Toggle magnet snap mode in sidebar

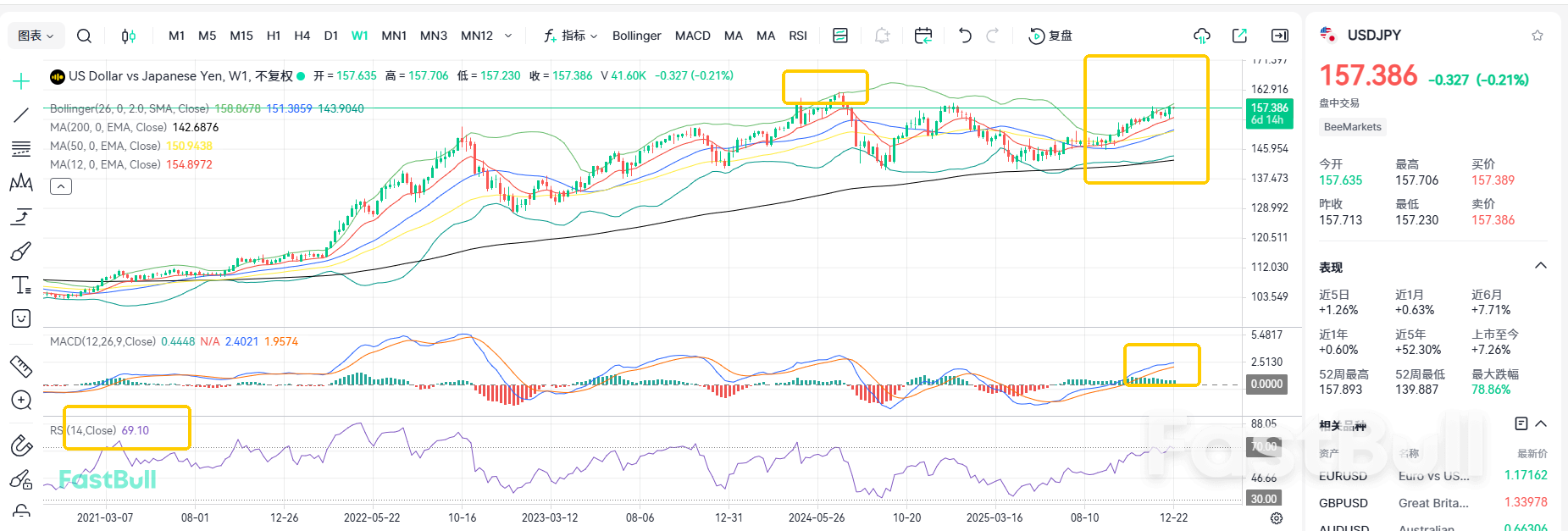[21, 445]
